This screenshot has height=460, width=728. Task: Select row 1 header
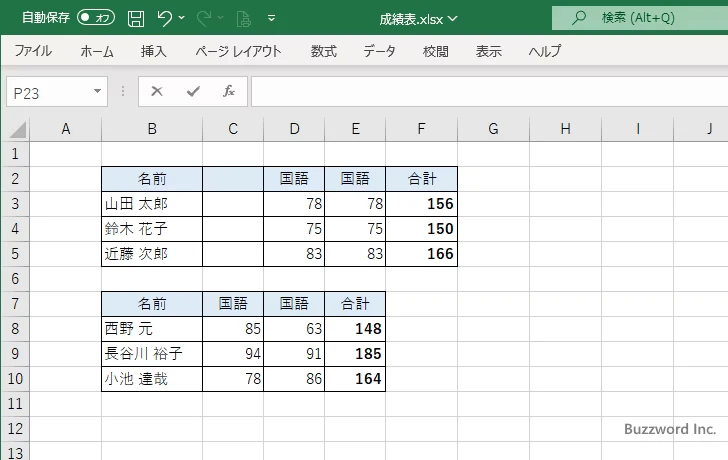(15, 154)
